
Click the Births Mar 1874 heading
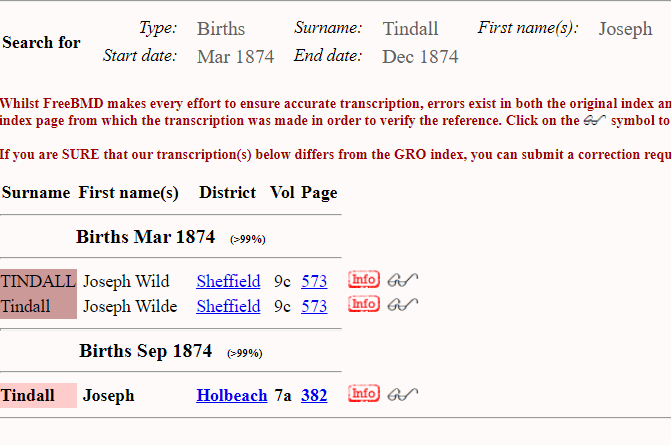[x=145, y=237]
